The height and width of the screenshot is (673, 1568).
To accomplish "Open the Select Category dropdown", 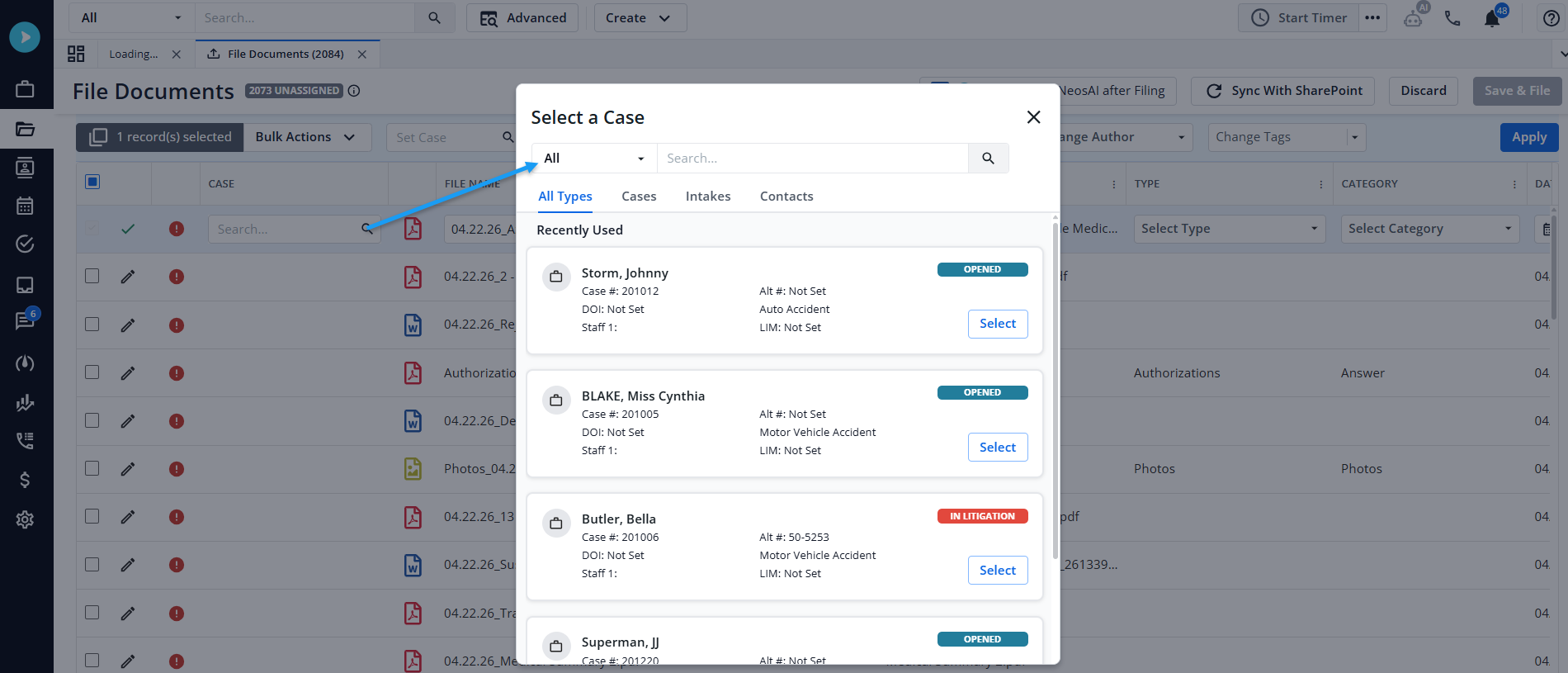I will click(x=1430, y=229).
